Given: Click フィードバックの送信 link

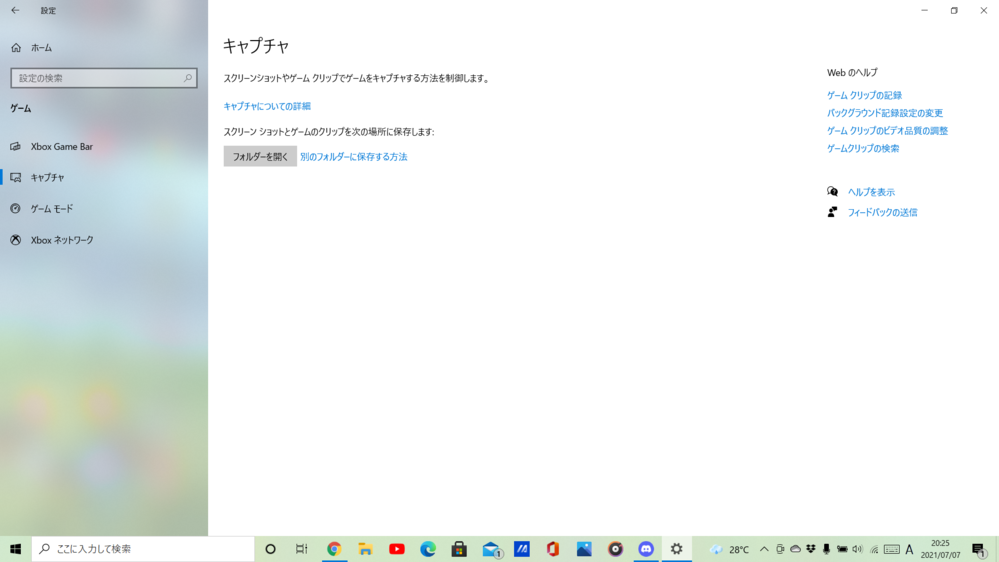Looking at the screenshot, I should pos(882,213).
